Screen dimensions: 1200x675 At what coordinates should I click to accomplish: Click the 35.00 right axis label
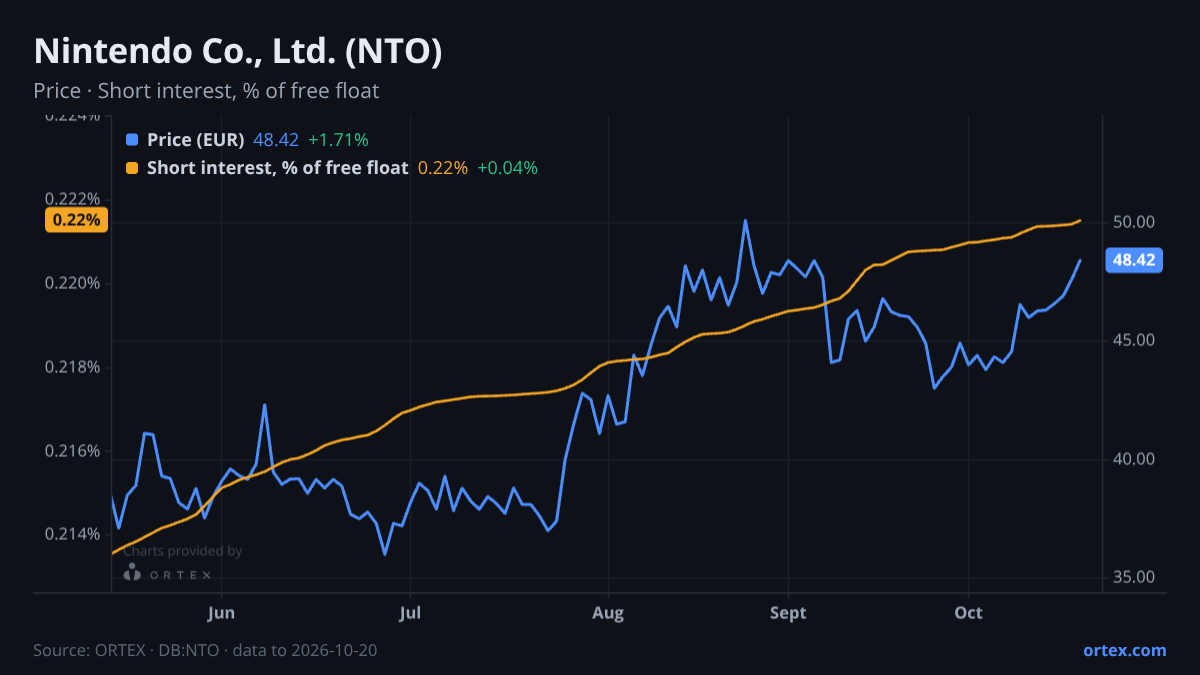pos(1134,577)
